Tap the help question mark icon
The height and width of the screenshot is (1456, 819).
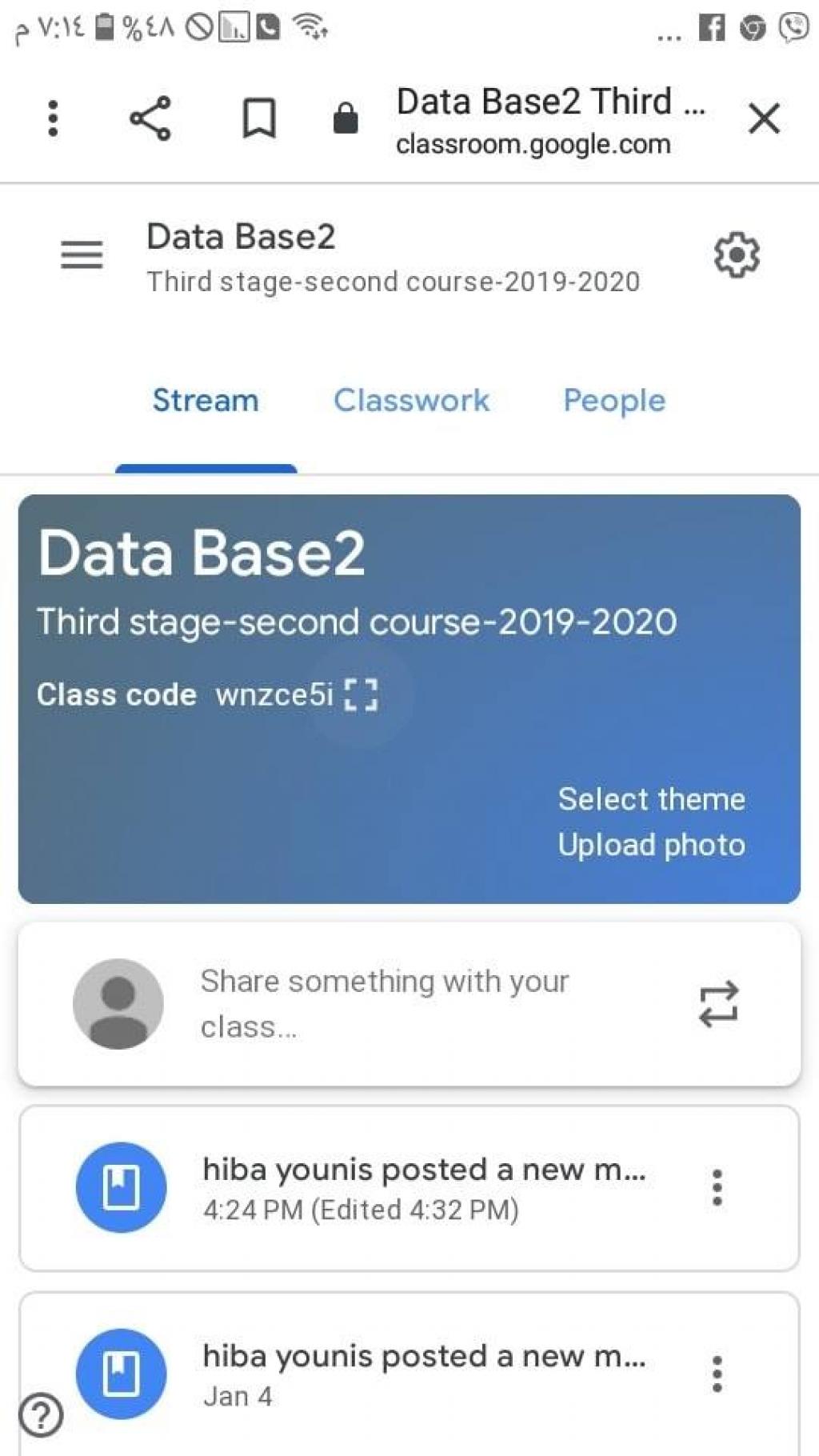click(41, 1415)
